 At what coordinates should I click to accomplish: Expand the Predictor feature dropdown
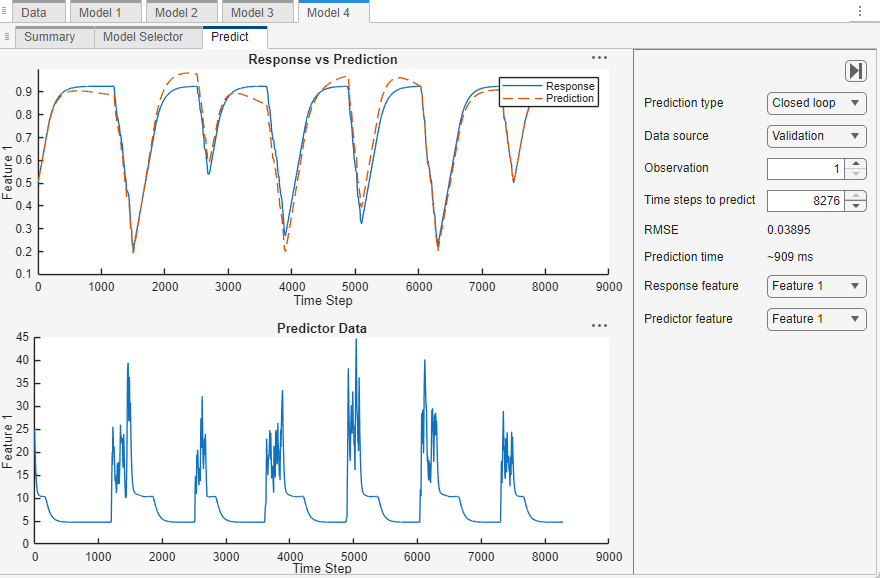(816, 319)
